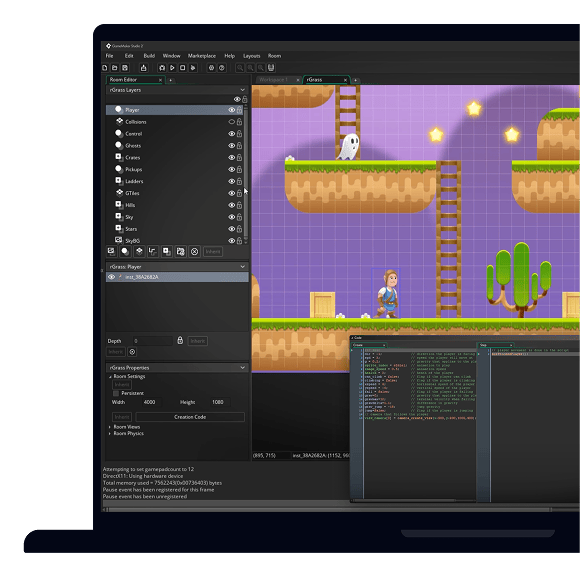The image size is (580, 580).
Task: Collapse the Room Settings section
Action: click(110, 377)
